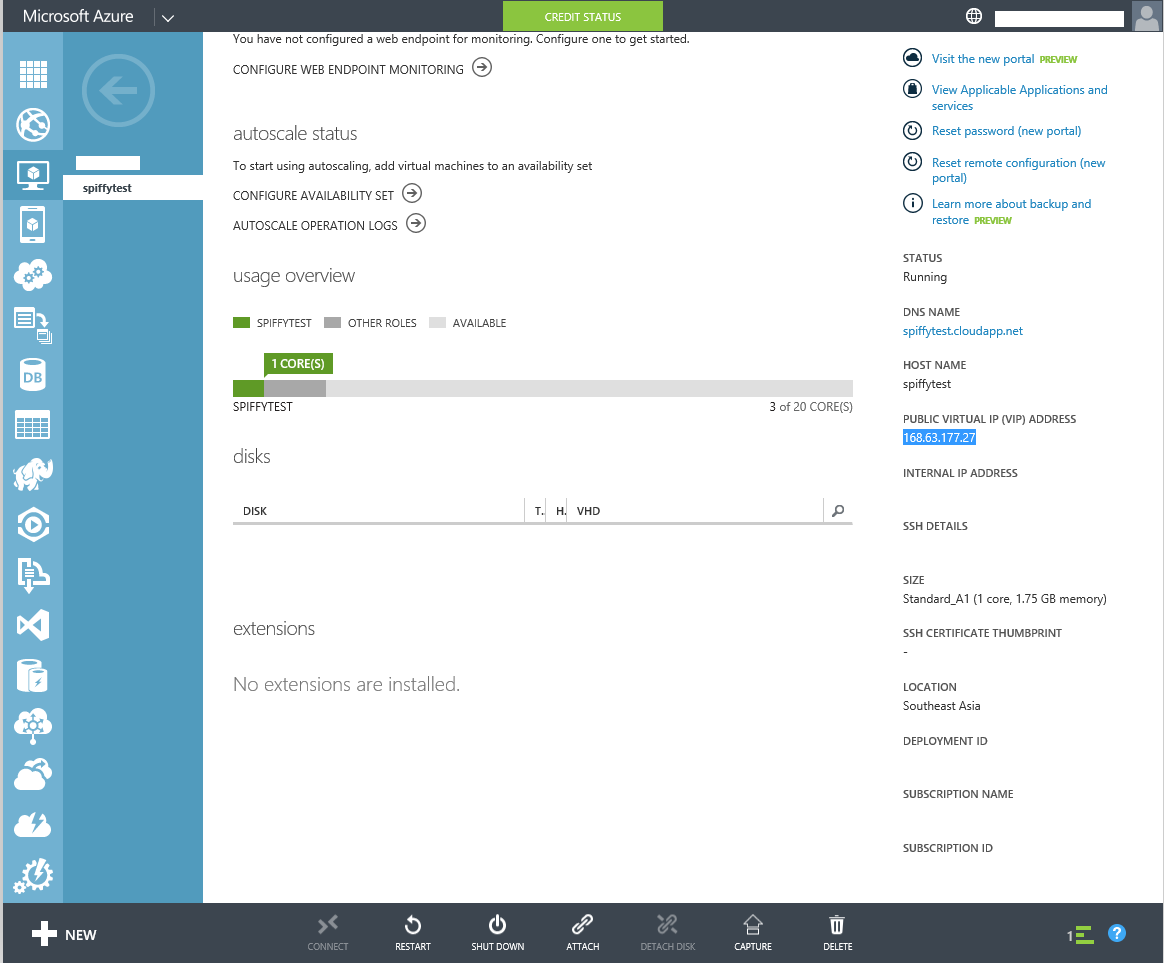
Task: Click the 1 CORE(S) usage label
Action: tap(298, 364)
